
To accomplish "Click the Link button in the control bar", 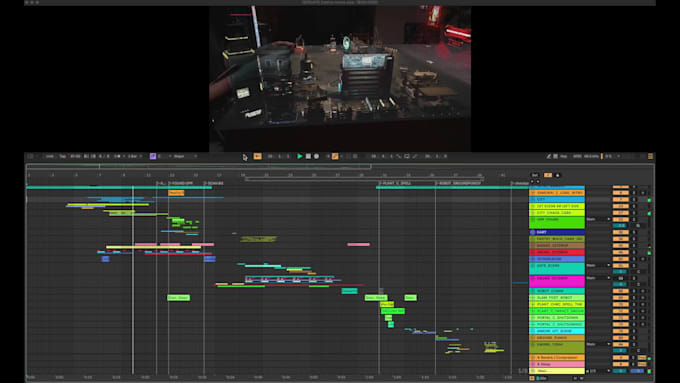I will 49,156.
